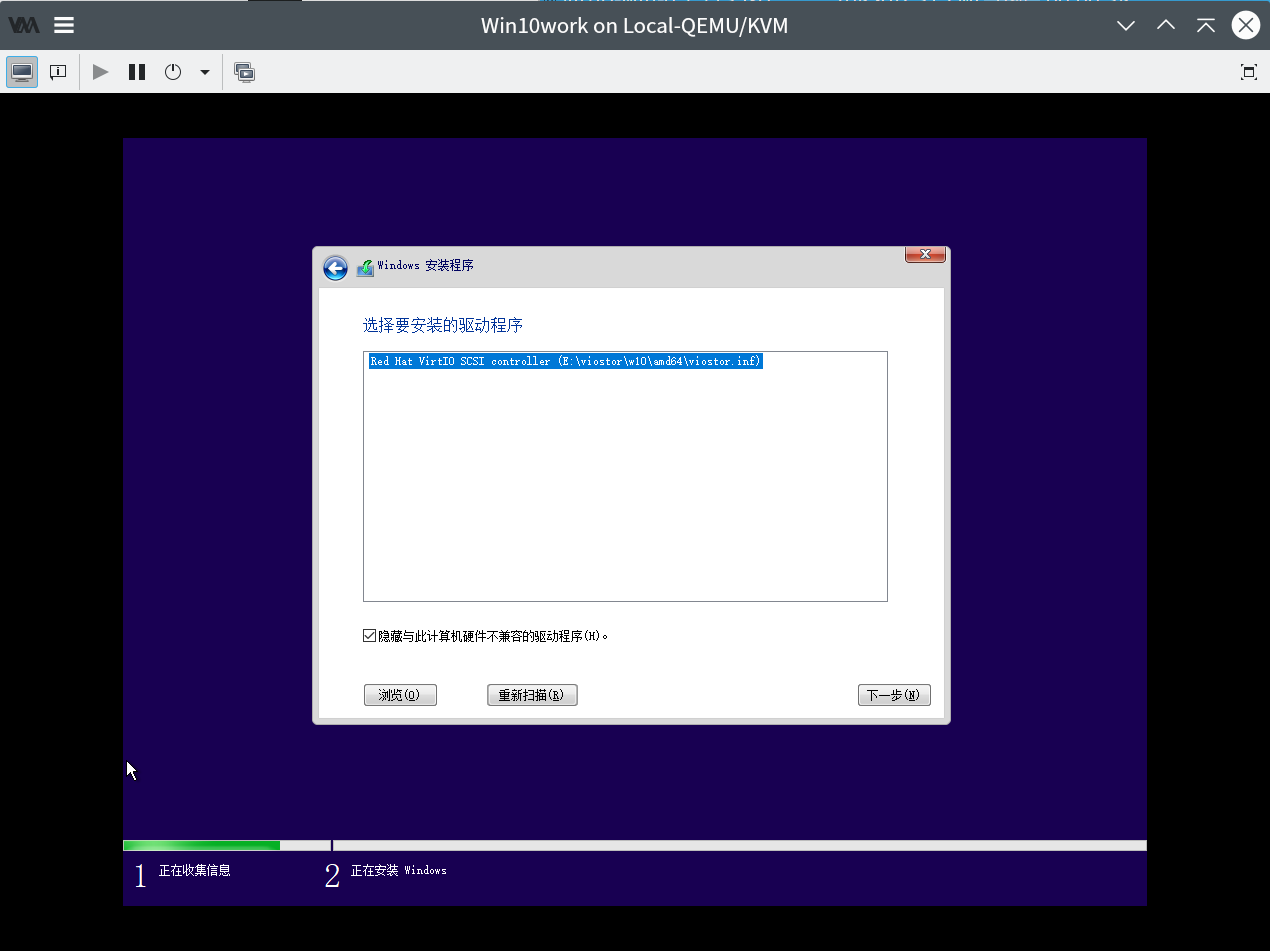Close the Windows 安装程序 dialog
Screen dimensions: 1270x951
pos(925,254)
